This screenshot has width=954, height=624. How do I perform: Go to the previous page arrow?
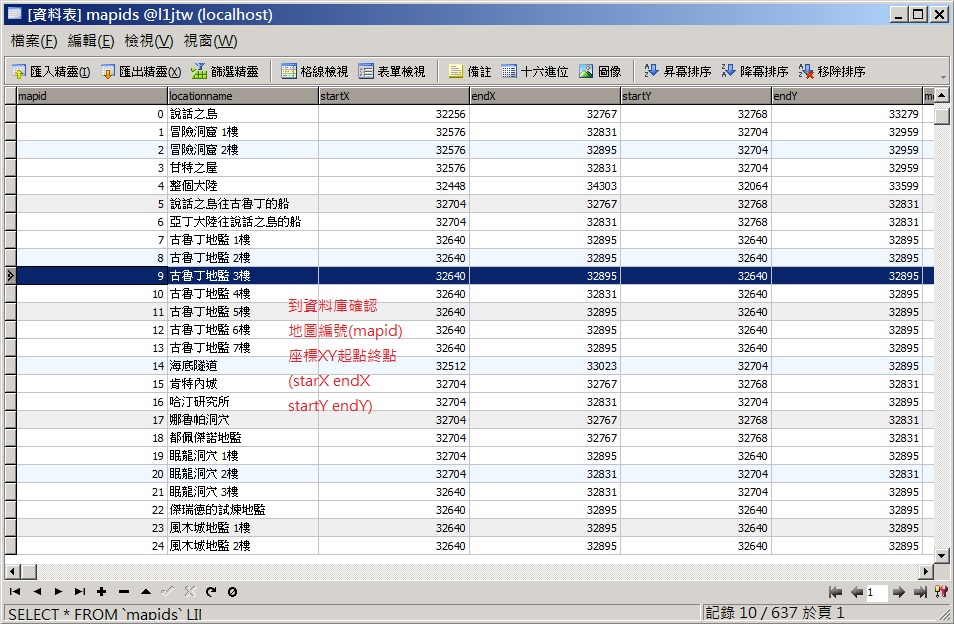pyautogui.click(x=857, y=592)
